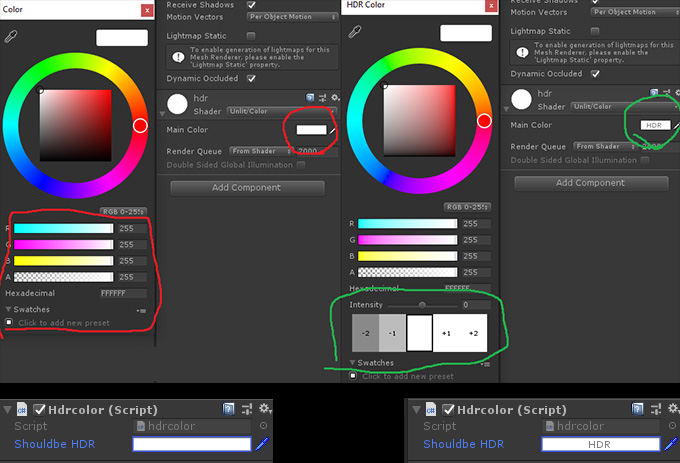Open help icon of left hdr material
Screen dimensions: 680x463
tap(310, 98)
